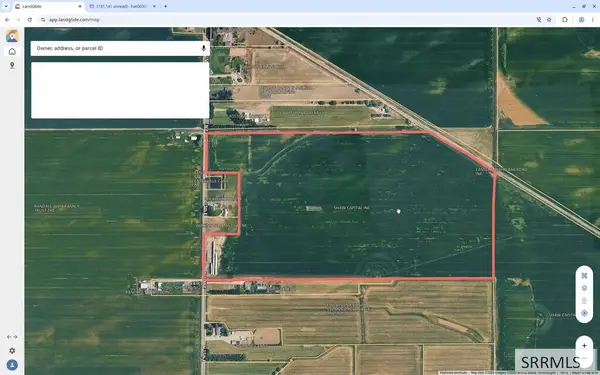
Task: Open the settings gear in the sidebar
Action: click(x=12, y=351)
